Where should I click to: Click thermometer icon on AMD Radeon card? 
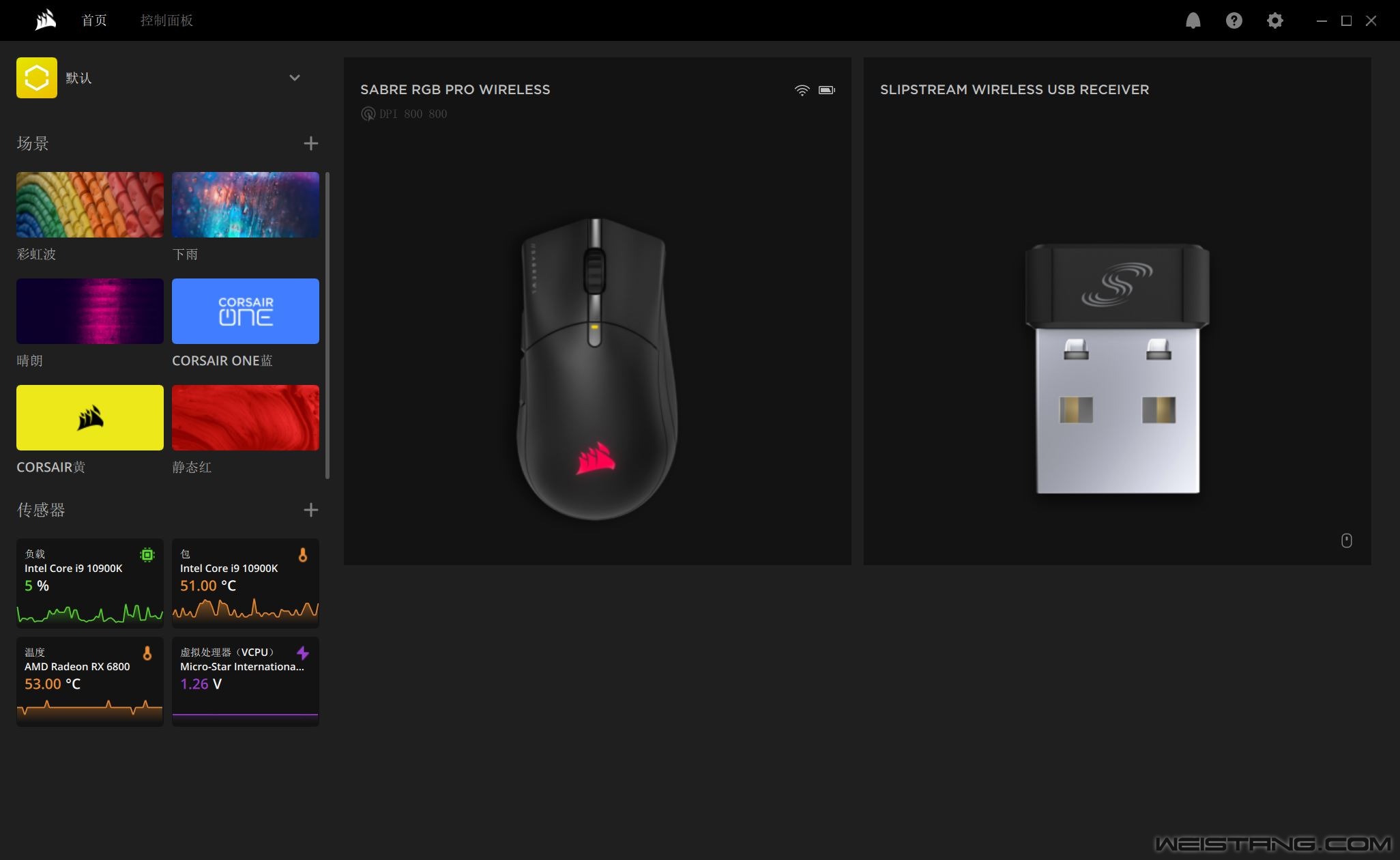(147, 653)
